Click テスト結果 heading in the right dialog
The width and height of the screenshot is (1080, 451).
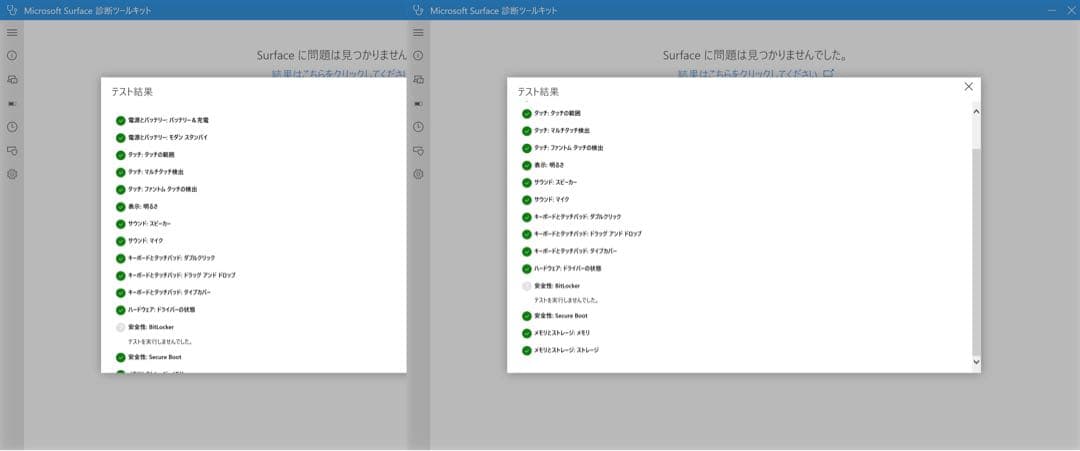click(538, 92)
